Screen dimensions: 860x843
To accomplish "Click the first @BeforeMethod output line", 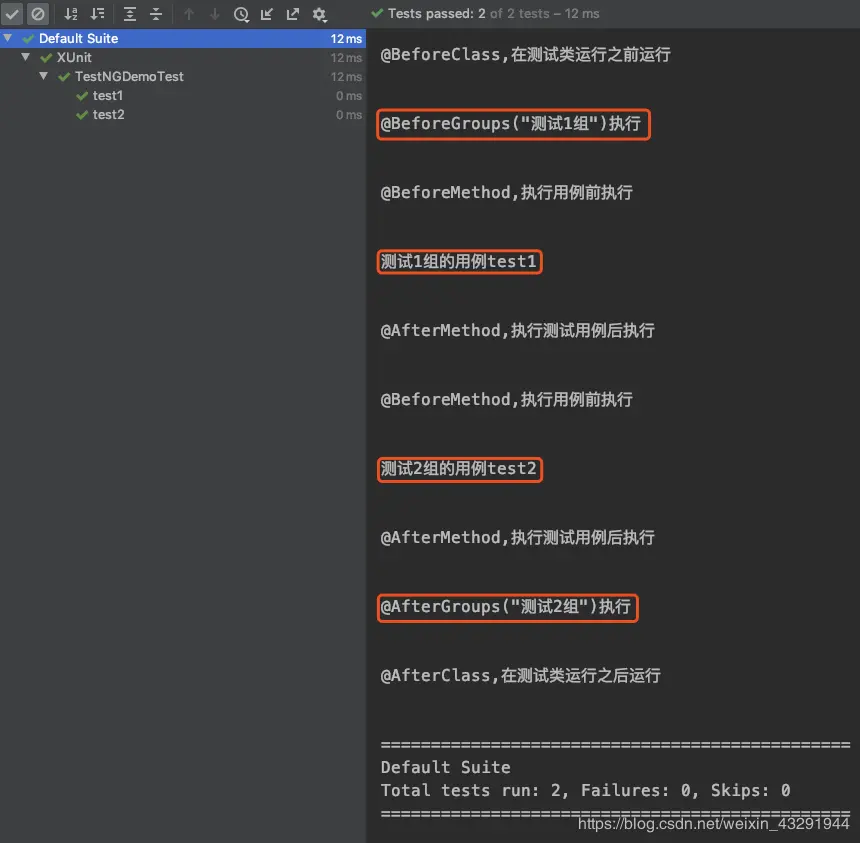I will (x=506, y=193).
